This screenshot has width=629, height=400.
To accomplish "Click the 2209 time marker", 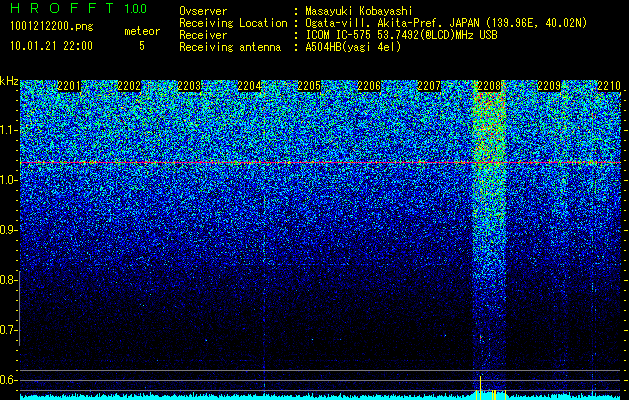I will [549, 86].
